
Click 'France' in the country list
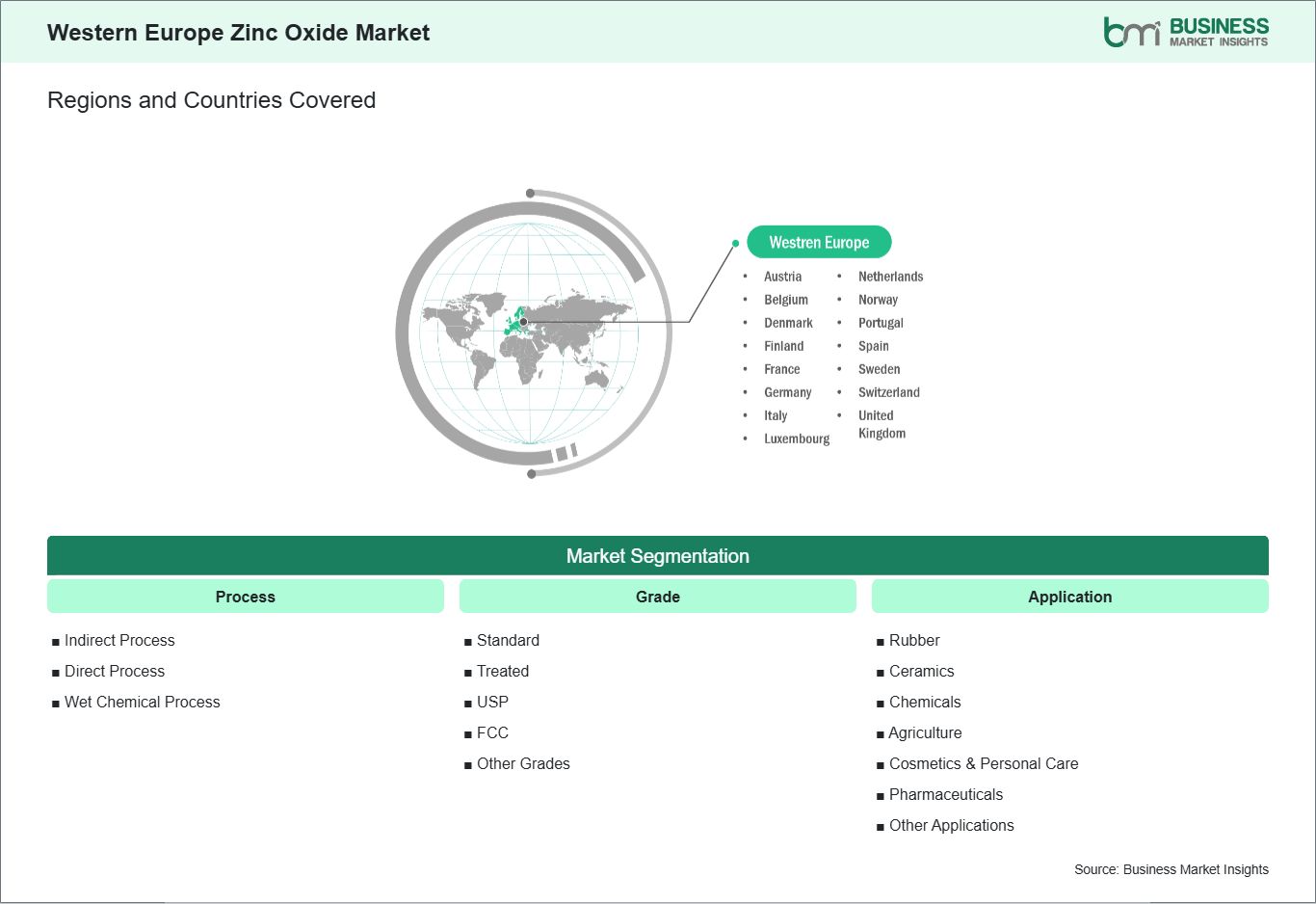pyautogui.click(x=781, y=369)
